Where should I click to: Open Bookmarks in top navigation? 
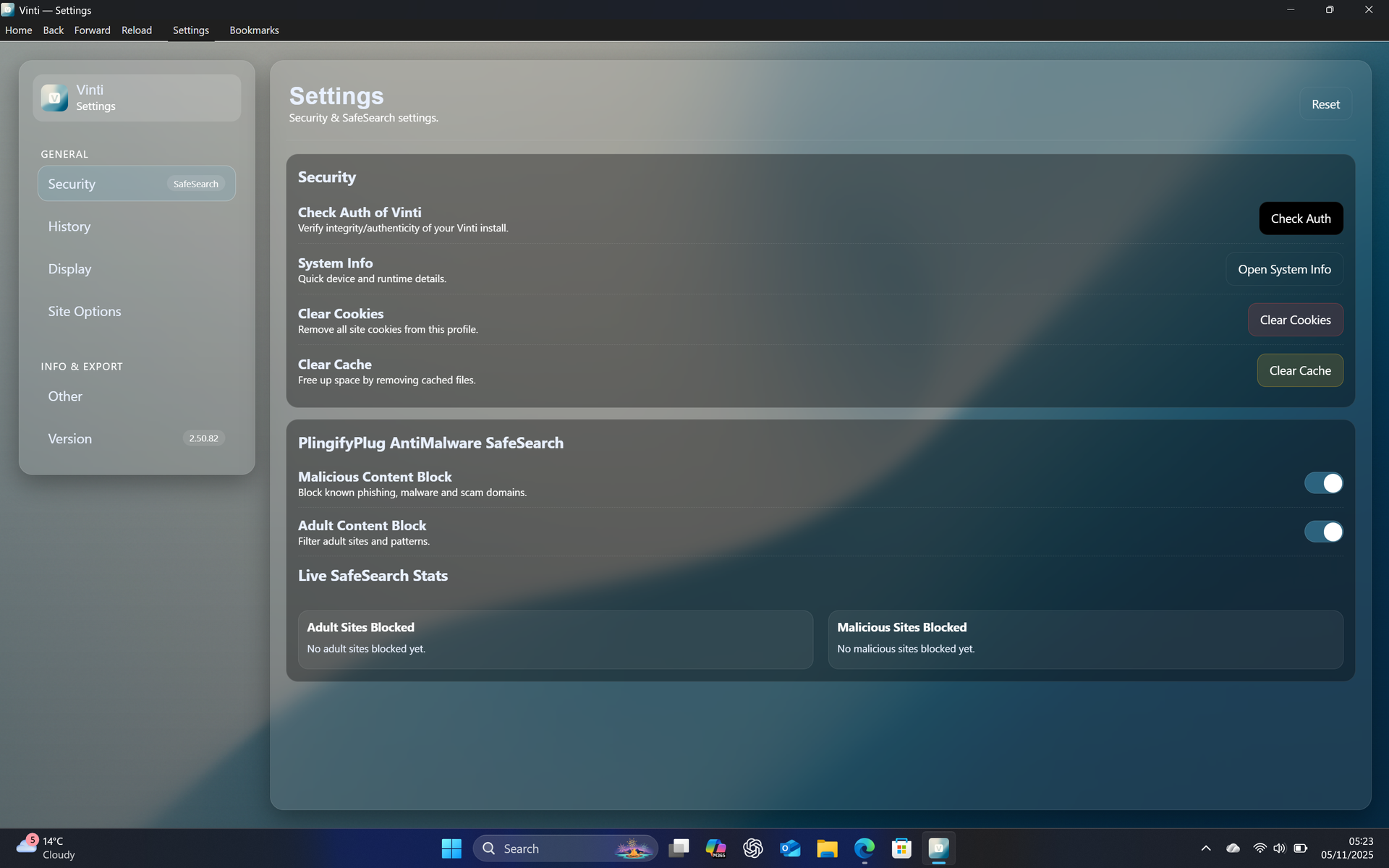coord(254,30)
